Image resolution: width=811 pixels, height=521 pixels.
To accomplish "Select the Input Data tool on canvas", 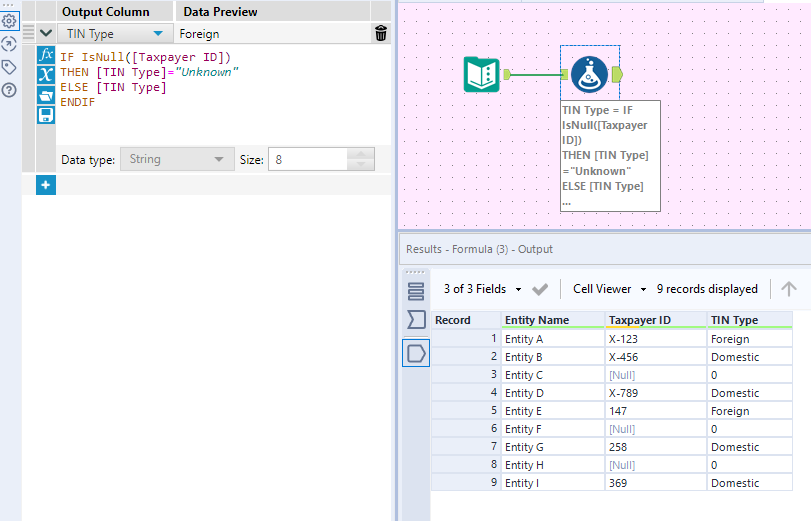I will [483, 74].
